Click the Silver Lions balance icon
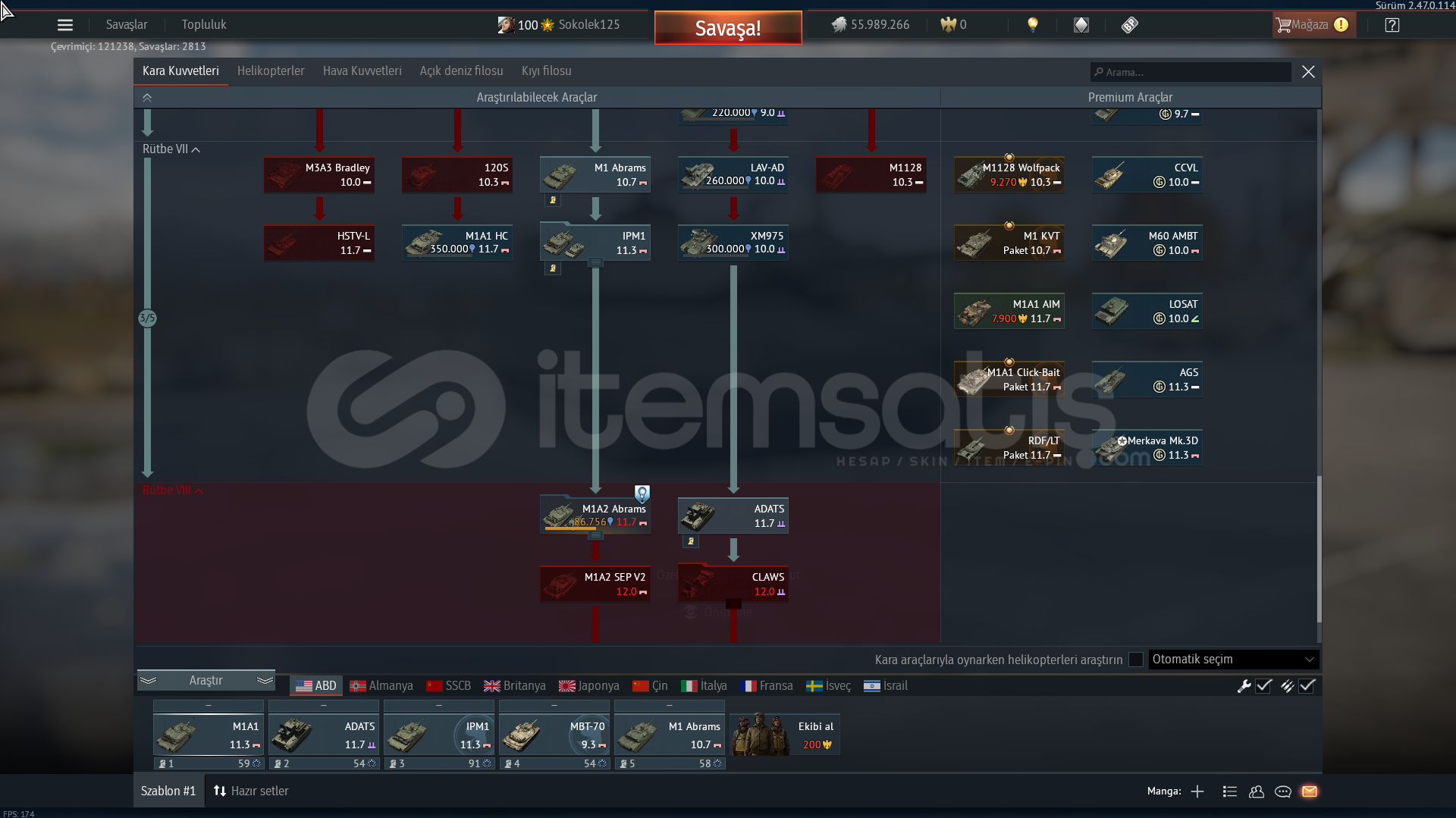 pos(839,25)
